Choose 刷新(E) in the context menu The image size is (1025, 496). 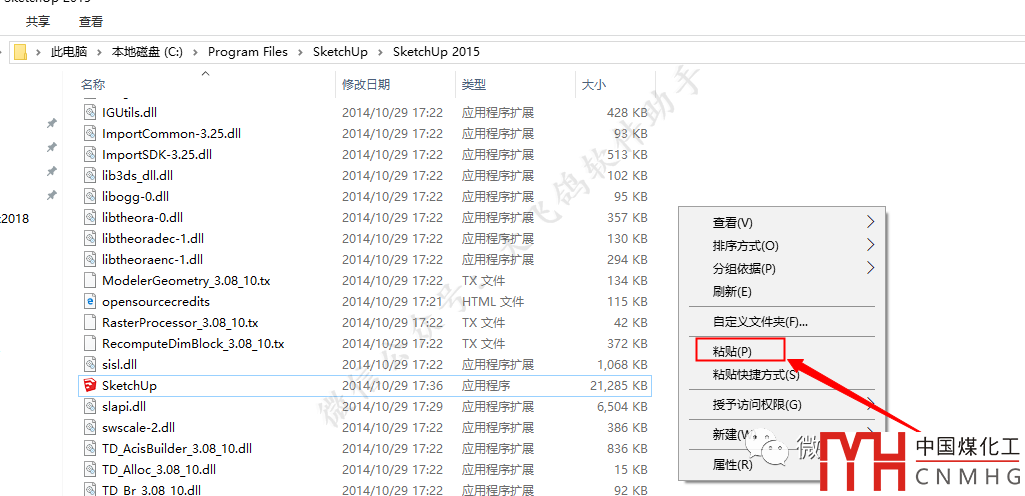pos(732,291)
